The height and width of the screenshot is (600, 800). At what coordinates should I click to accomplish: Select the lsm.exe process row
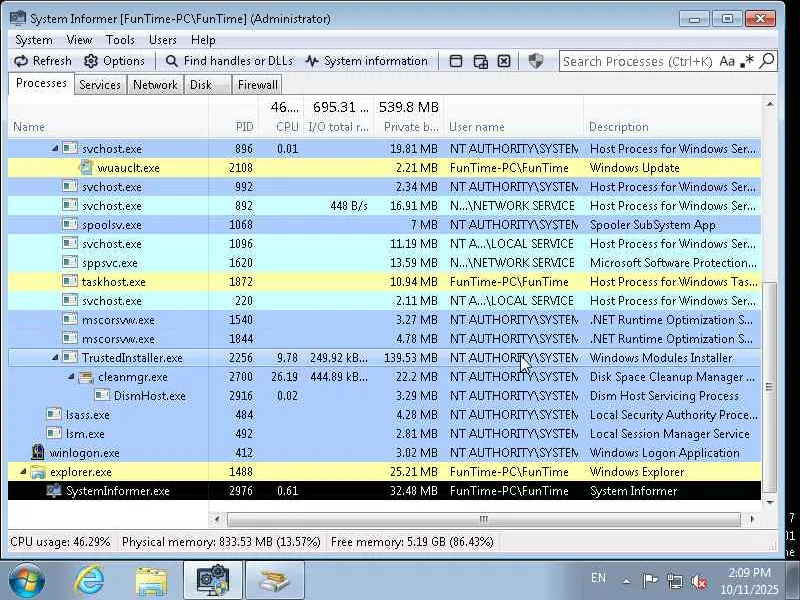[x=384, y=434]
